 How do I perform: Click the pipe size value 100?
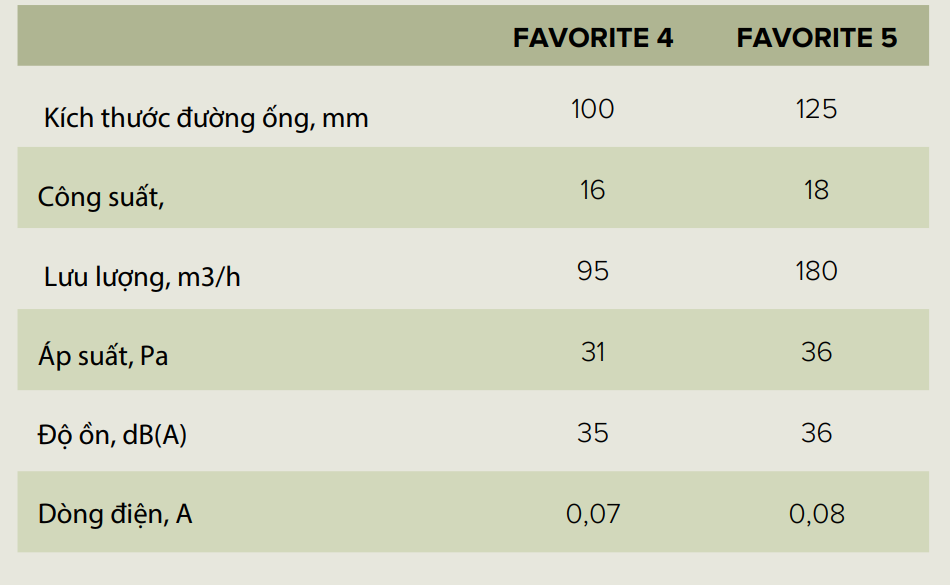point(593,108)
